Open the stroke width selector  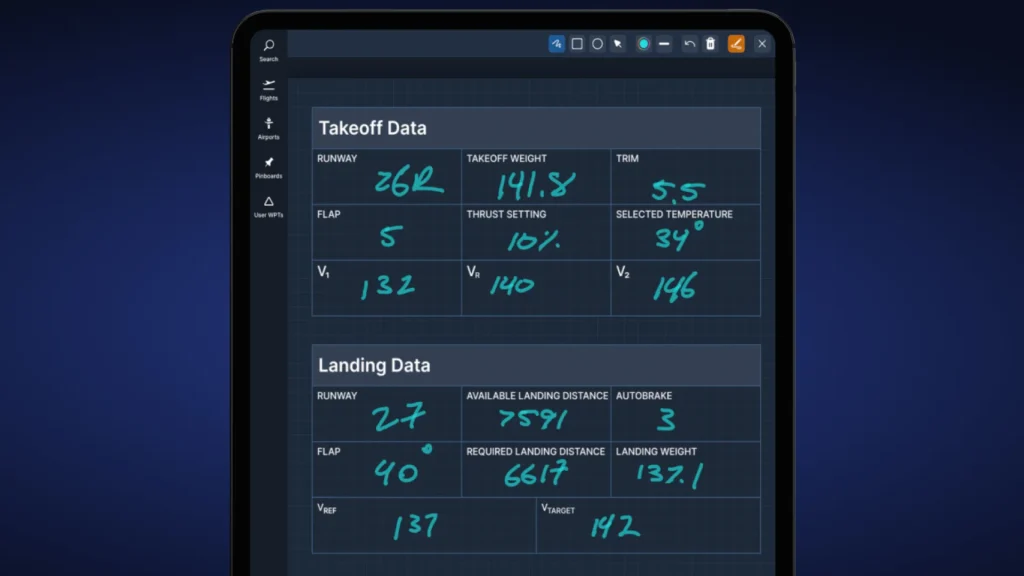pyautogui.click(x=664, y=44)
